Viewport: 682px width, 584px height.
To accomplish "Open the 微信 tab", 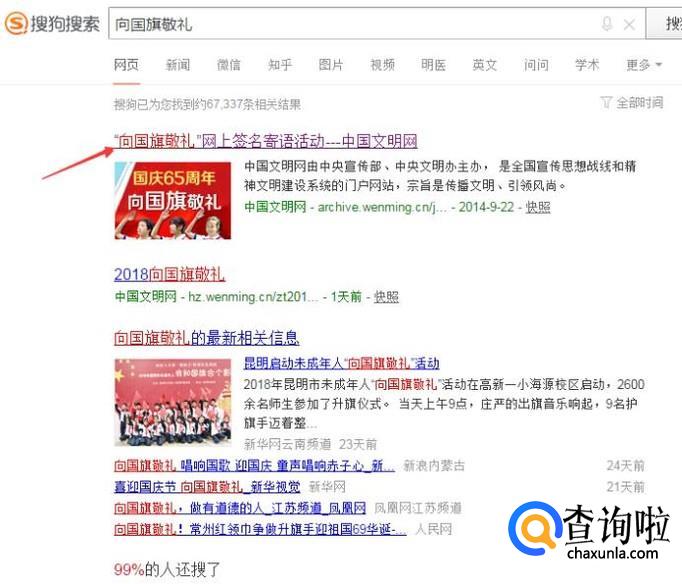I will point(229,65).
